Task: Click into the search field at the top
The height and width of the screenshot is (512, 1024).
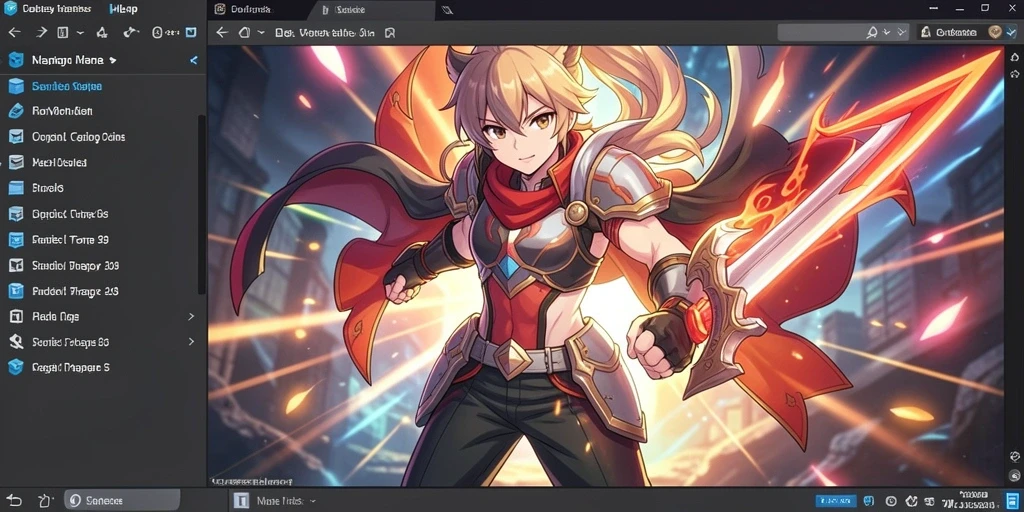Action: coord(822,32)
